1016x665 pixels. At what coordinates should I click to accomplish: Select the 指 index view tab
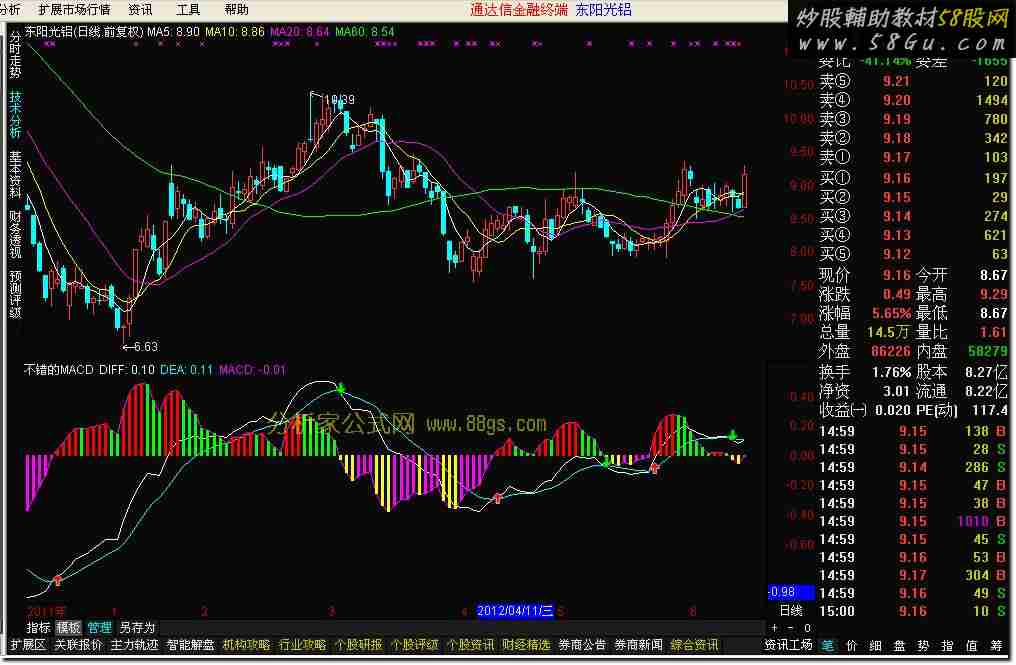pyautogui.click(x=947, y=645)
